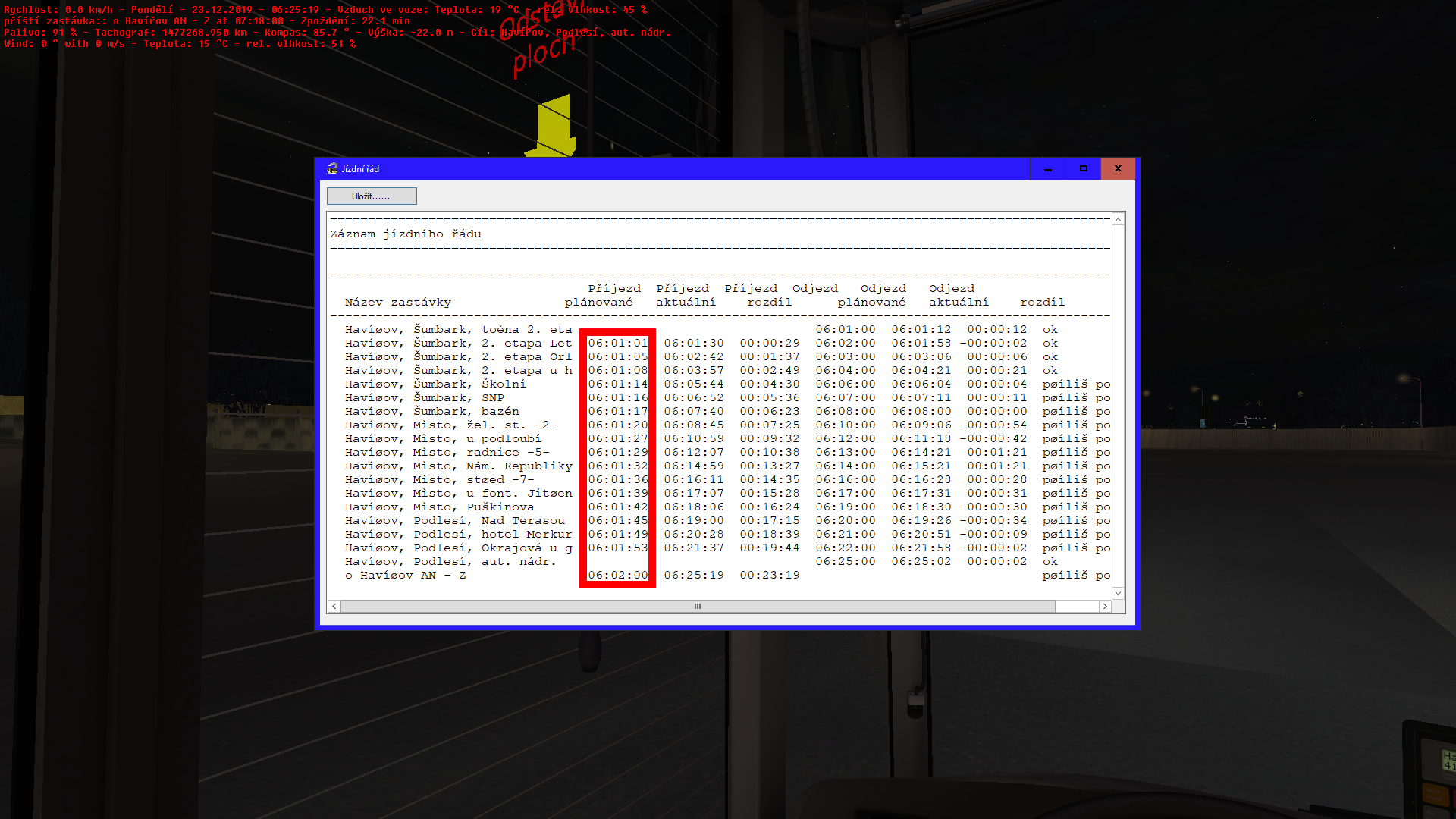Click the yellow arrow marker above window
The image size is (1456, 819).
(554, 126)
